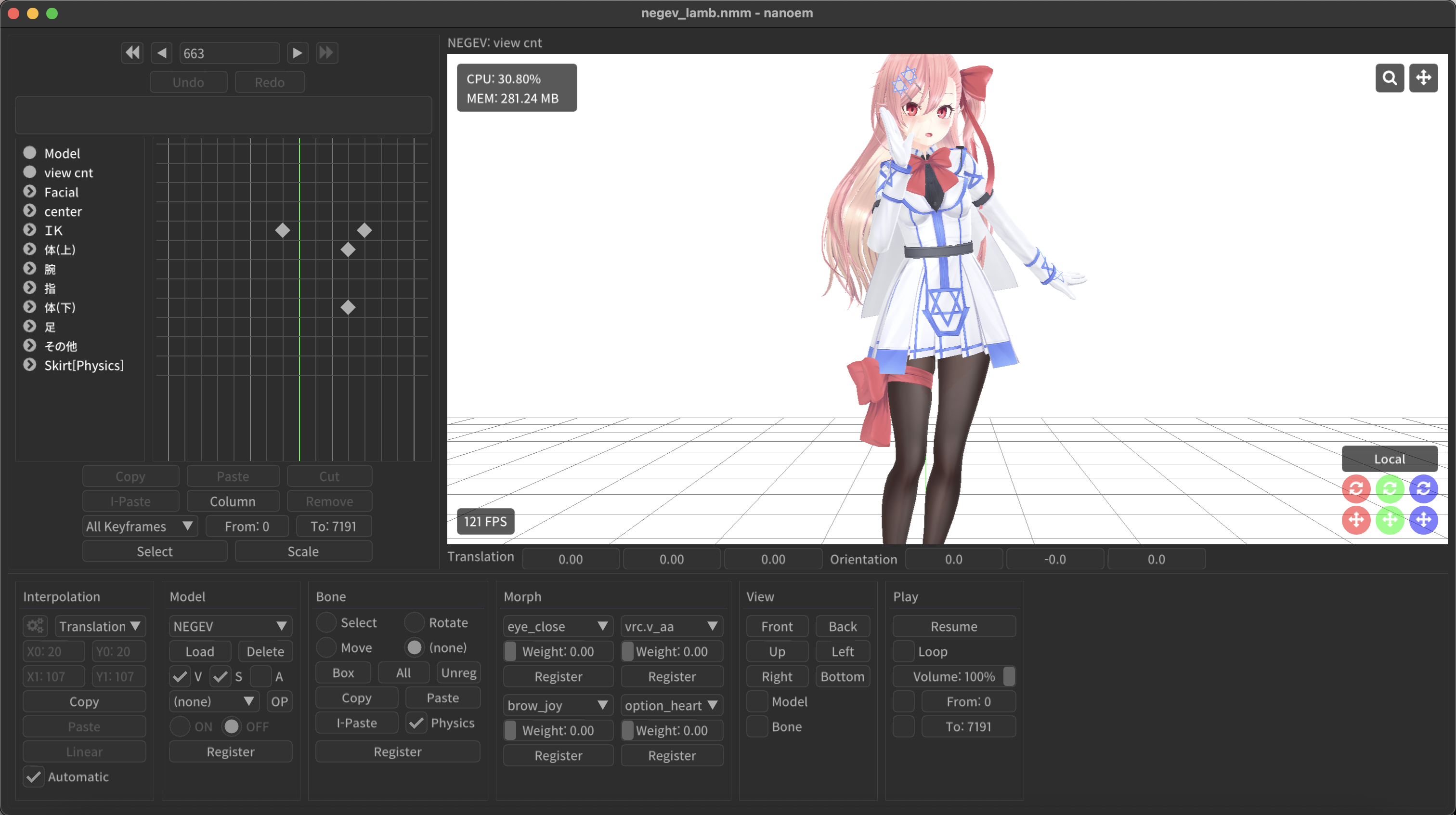The image size is (1456, 815).
Task: Select the view cnt track item
Action: [68, 172]
